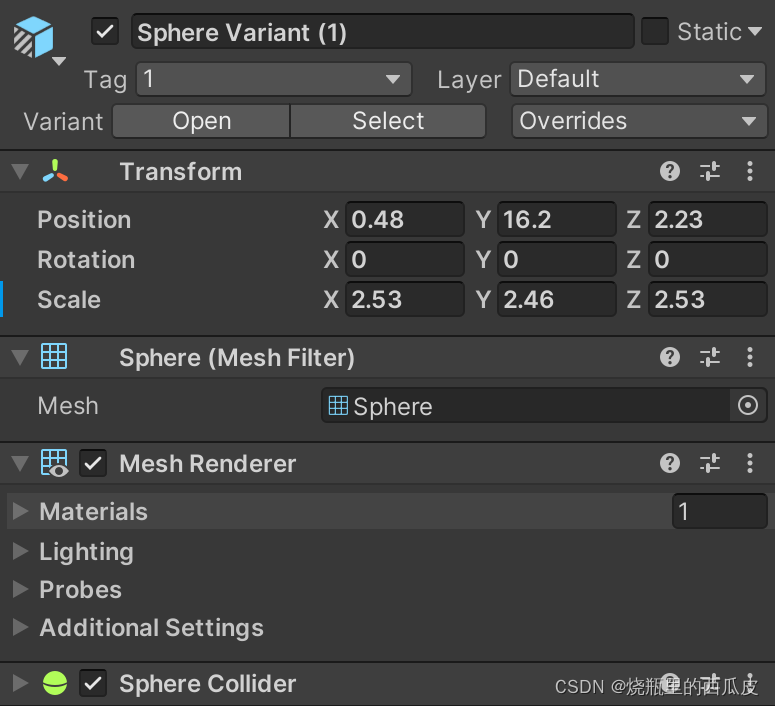Viewport: 775px width, 706px height.
Task: Click the Mesh Filter grid icon
Action: coord(54,356)
